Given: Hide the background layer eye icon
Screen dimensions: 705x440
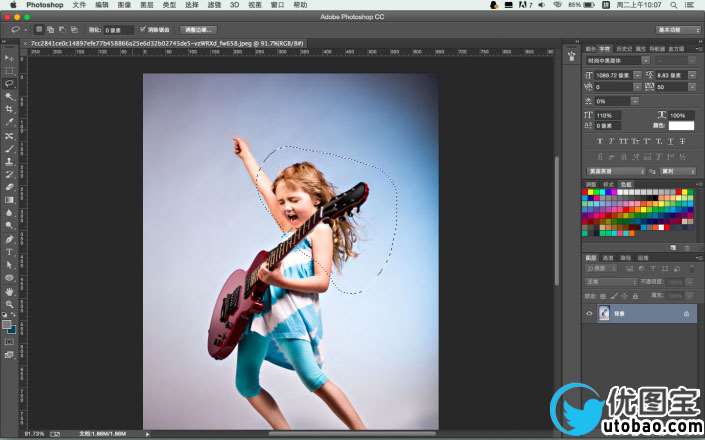Looking at the screenshot, I should [x=589, y=313].
